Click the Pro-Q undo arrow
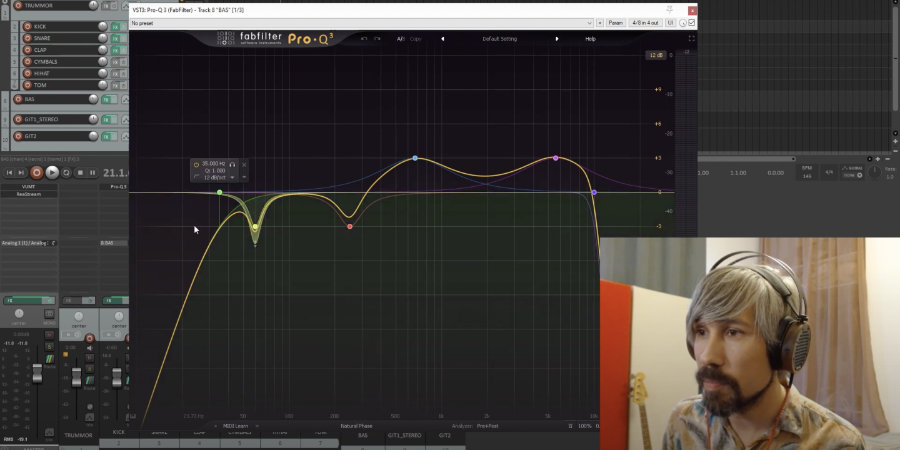This screenshot has width=900, height=450. pyautogui.click(x=364, y=39)
